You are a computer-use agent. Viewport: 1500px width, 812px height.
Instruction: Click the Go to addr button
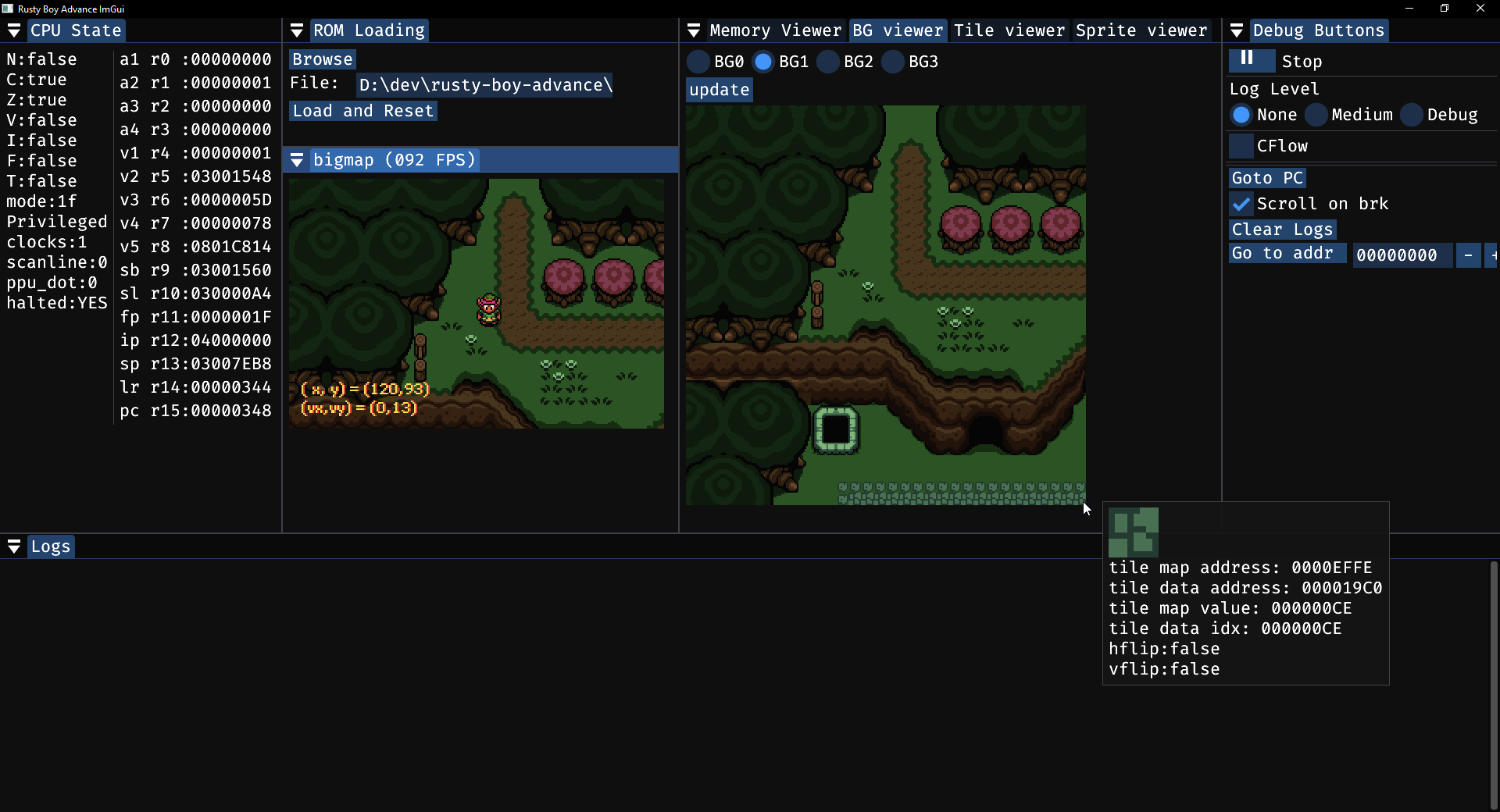point(1287,253)
